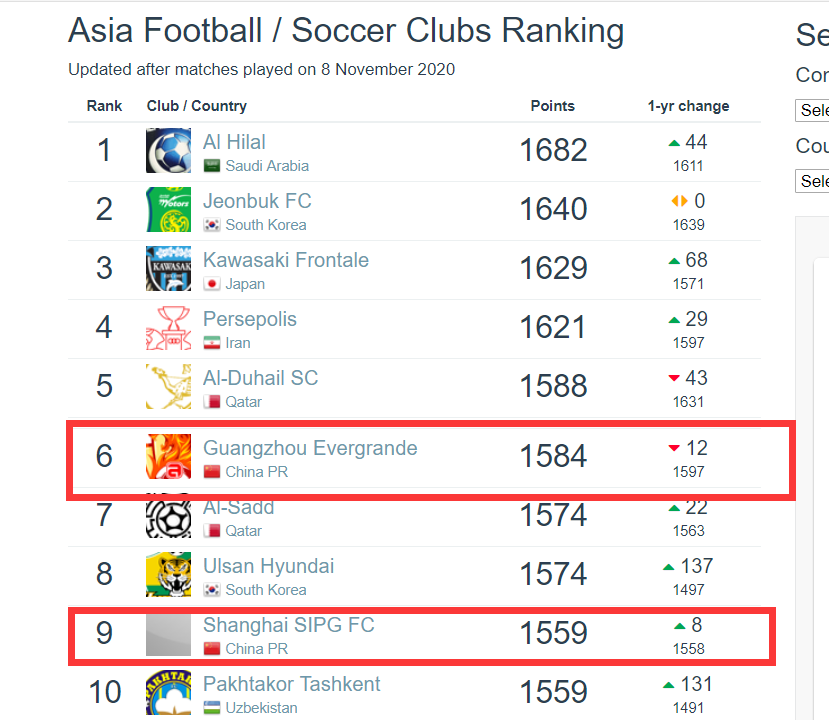
Task: Click the Rank column header
Action: pos(104,106)
